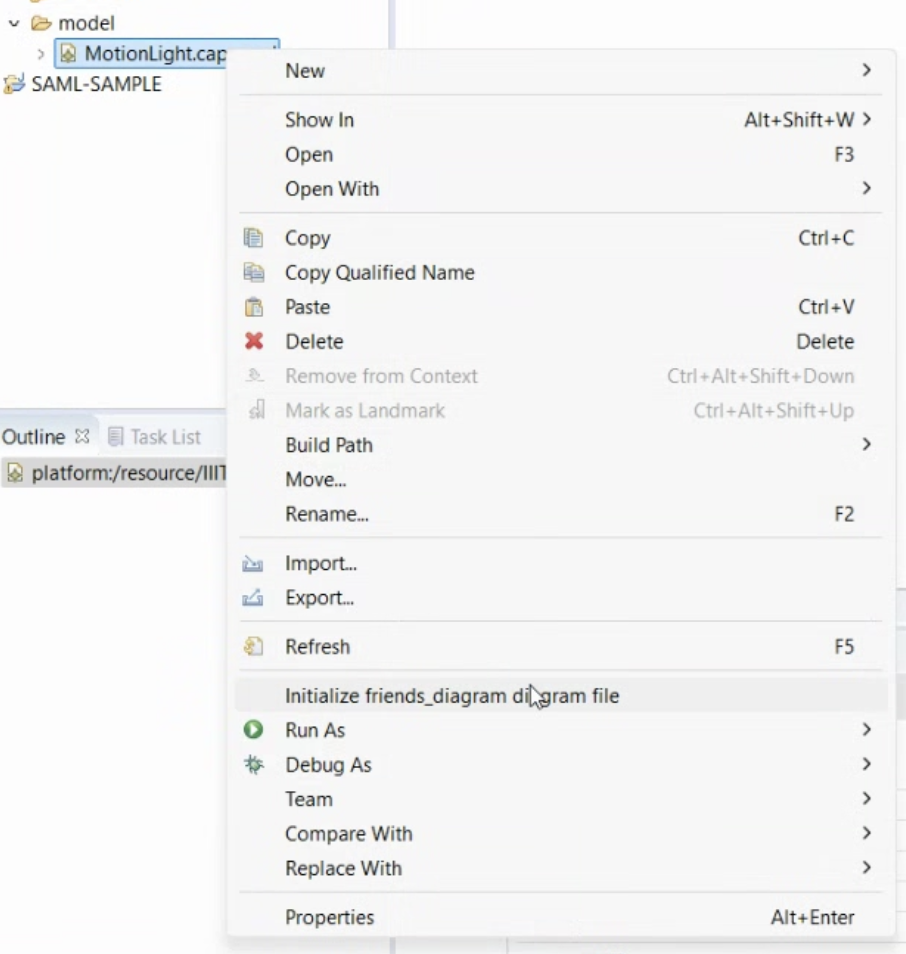Click the Copy icon in context menu
This screenshot has width=906, height=954.
click(x=254, y=238)
